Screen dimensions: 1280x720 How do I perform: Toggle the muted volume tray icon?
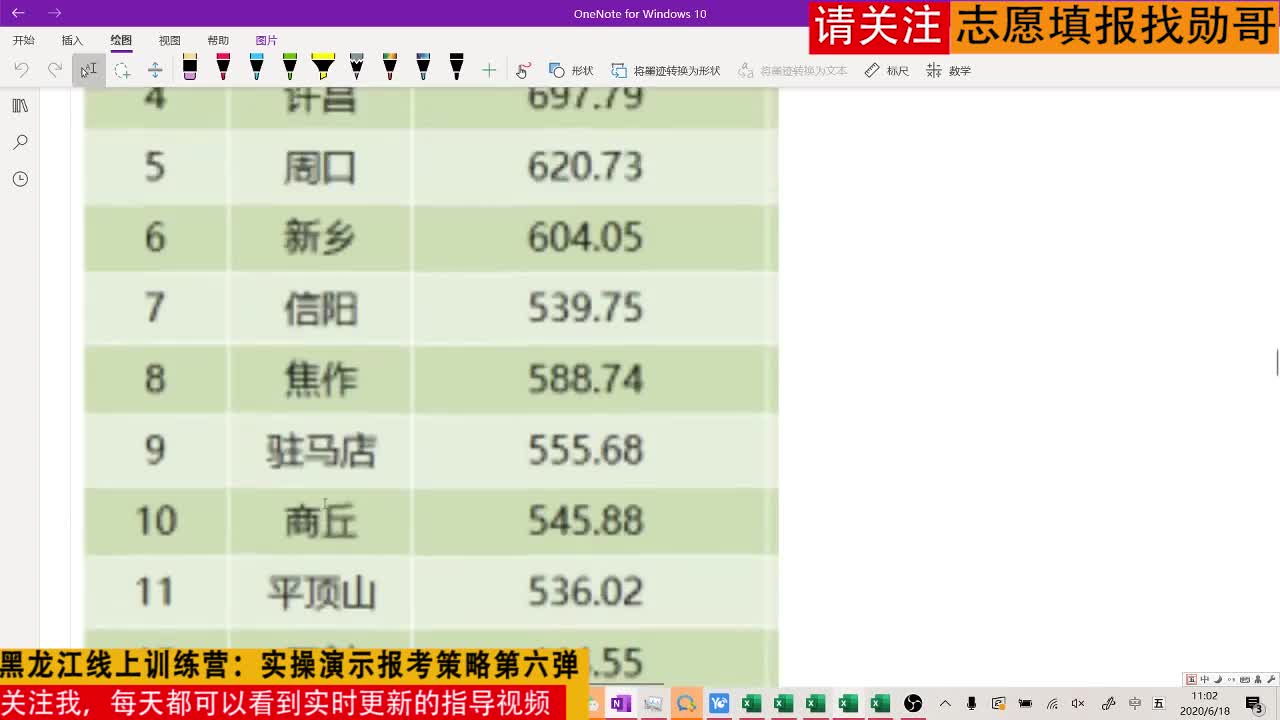pyautogui.click(x=1078, y=704)
